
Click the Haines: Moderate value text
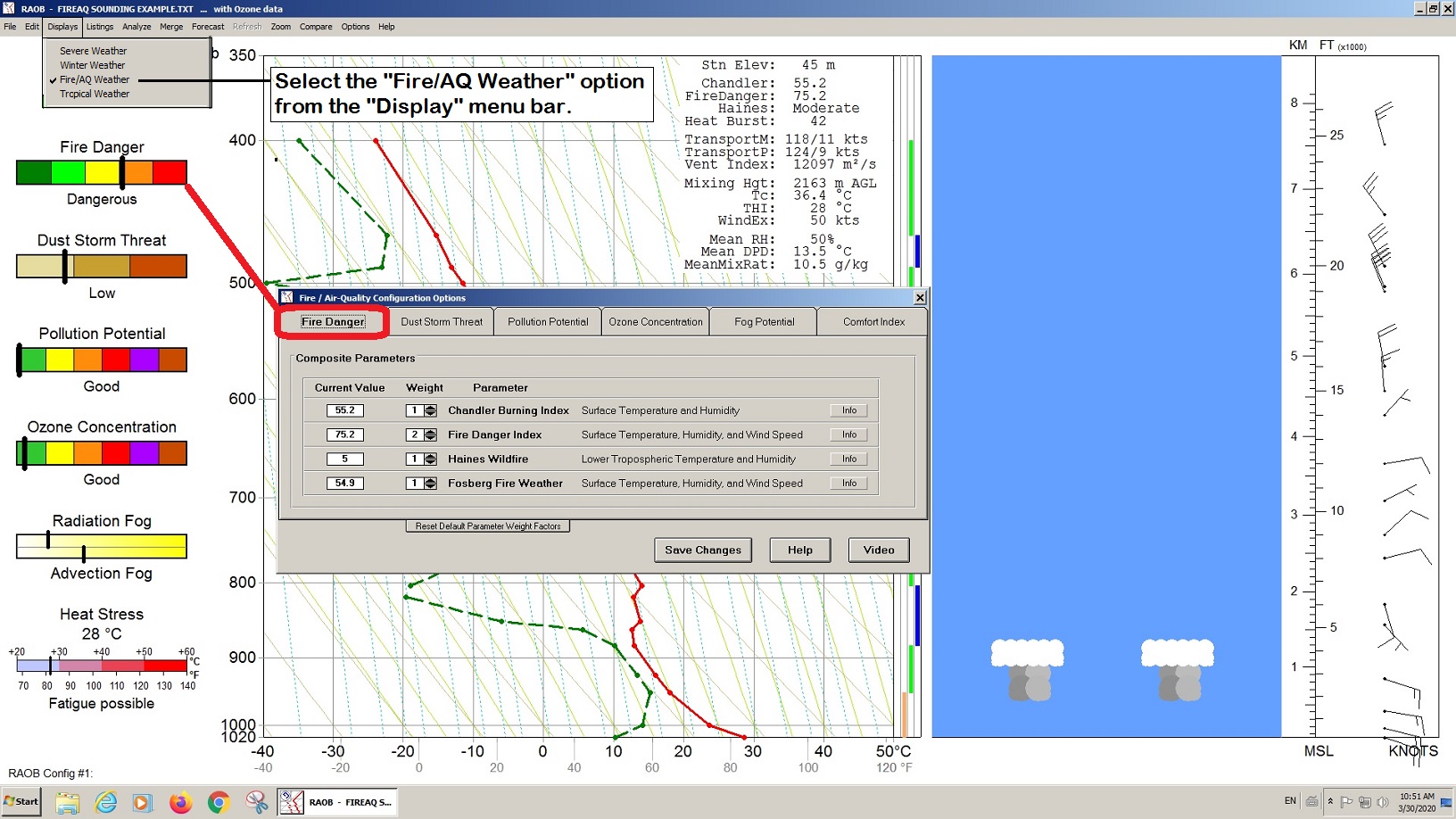click(789, 108)
